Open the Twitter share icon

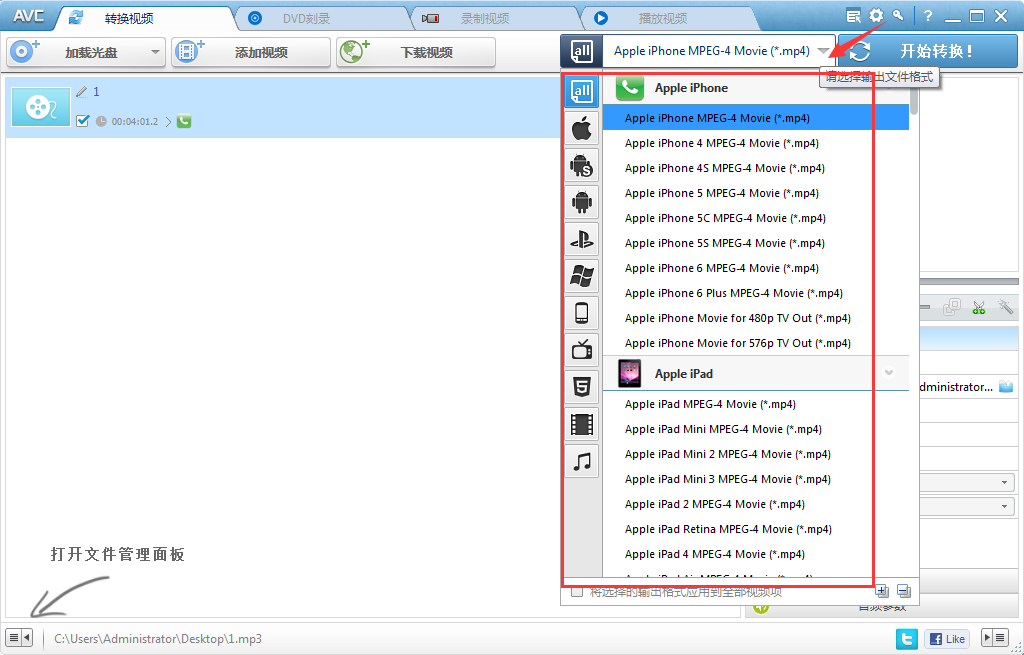pyautogui.click(x=906, y=639)
